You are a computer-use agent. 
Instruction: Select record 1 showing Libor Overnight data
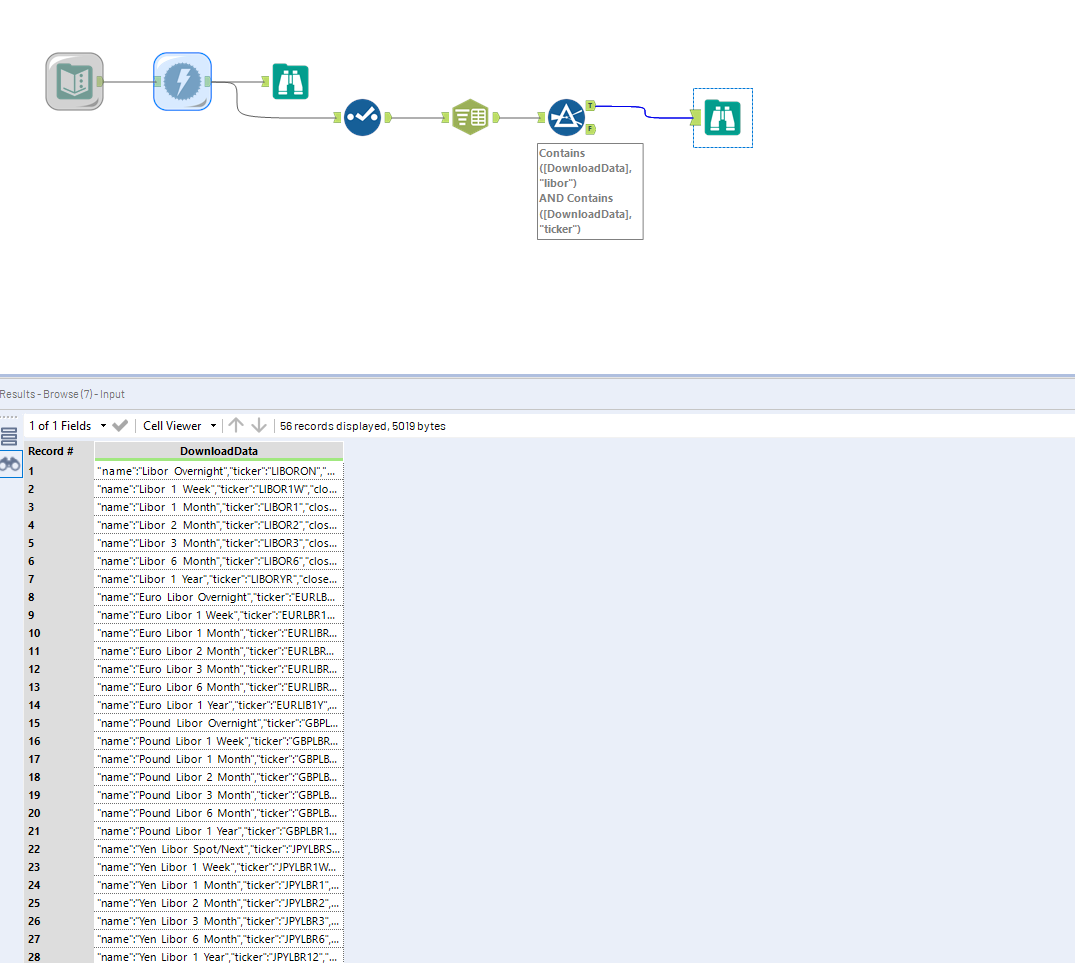[x=219, y=470]
